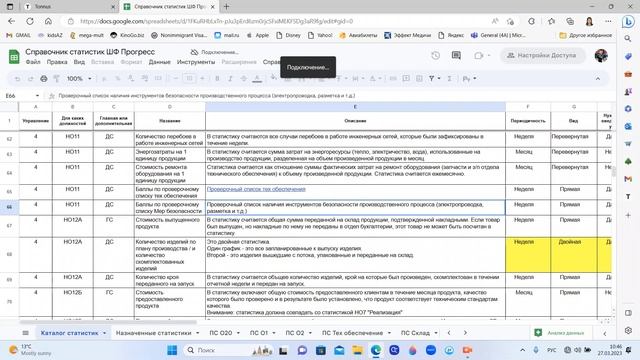The height and width of the screenshot is (360, 640).
Task: Open the Gmail icon in Edge sidebar
Action: click(628, 179)
